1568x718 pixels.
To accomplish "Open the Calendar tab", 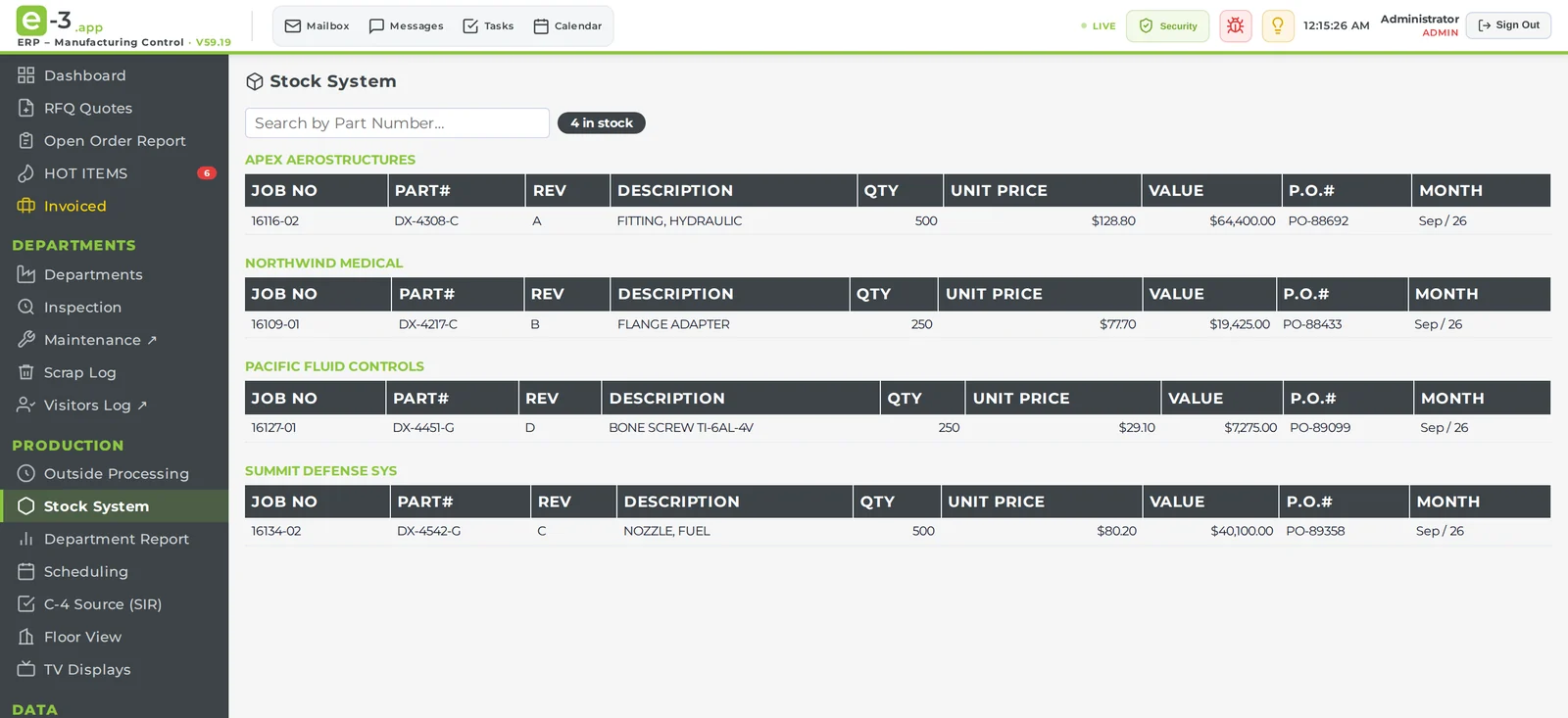I will pyautogui.click(x=567, y=25).
